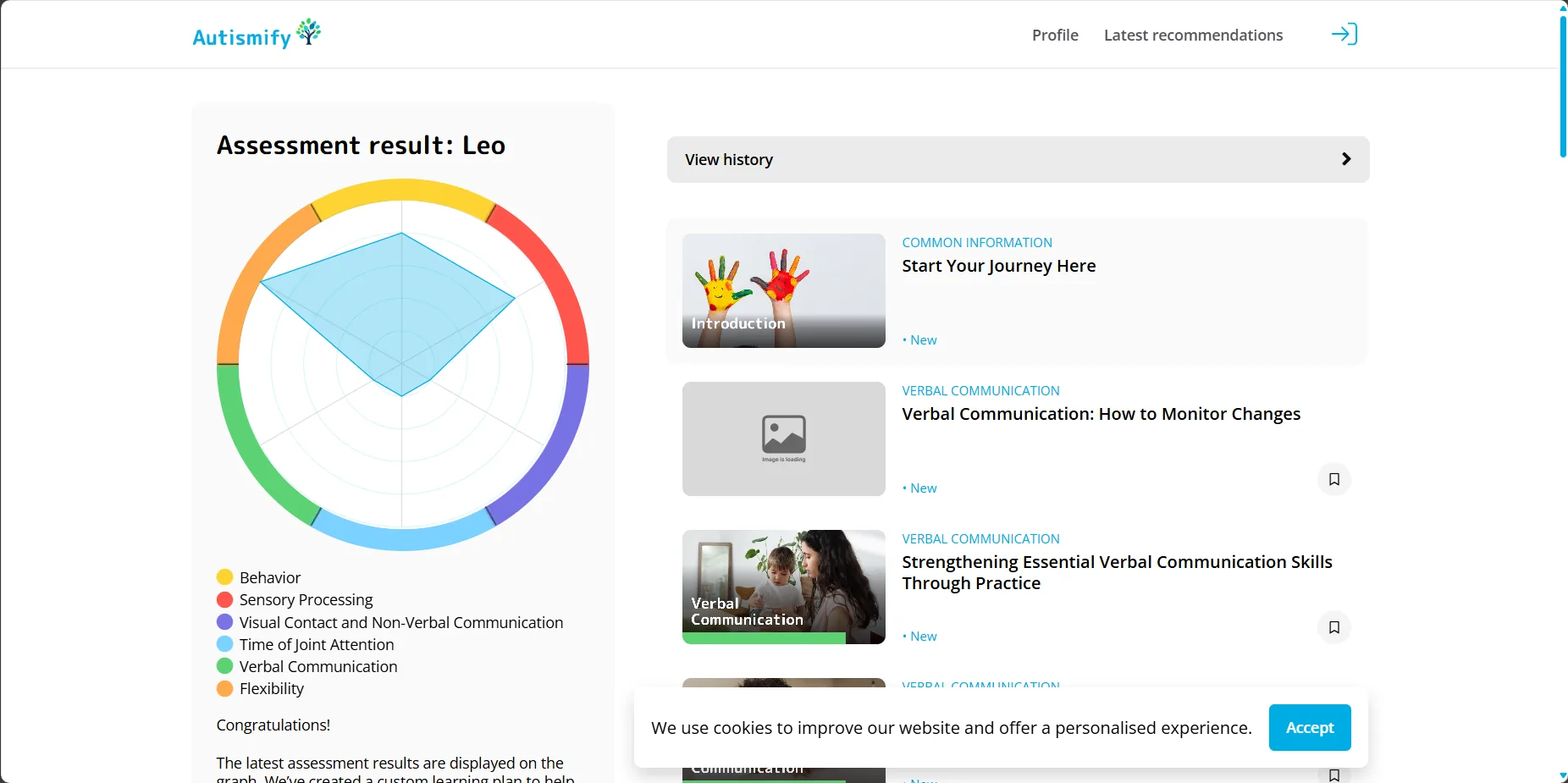Open the Verbal Communication category label
The image size is (1568, 783).
tap(980, 390)
